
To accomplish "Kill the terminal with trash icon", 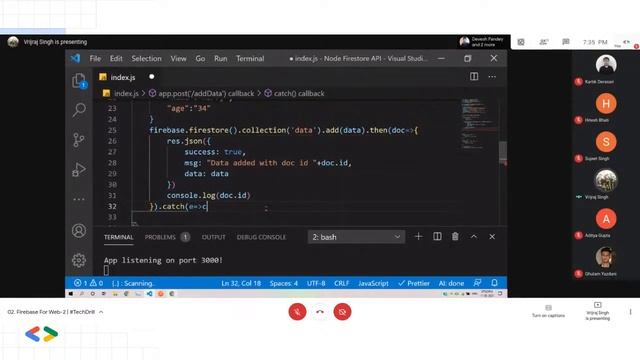I will click(x=455, y=237).
